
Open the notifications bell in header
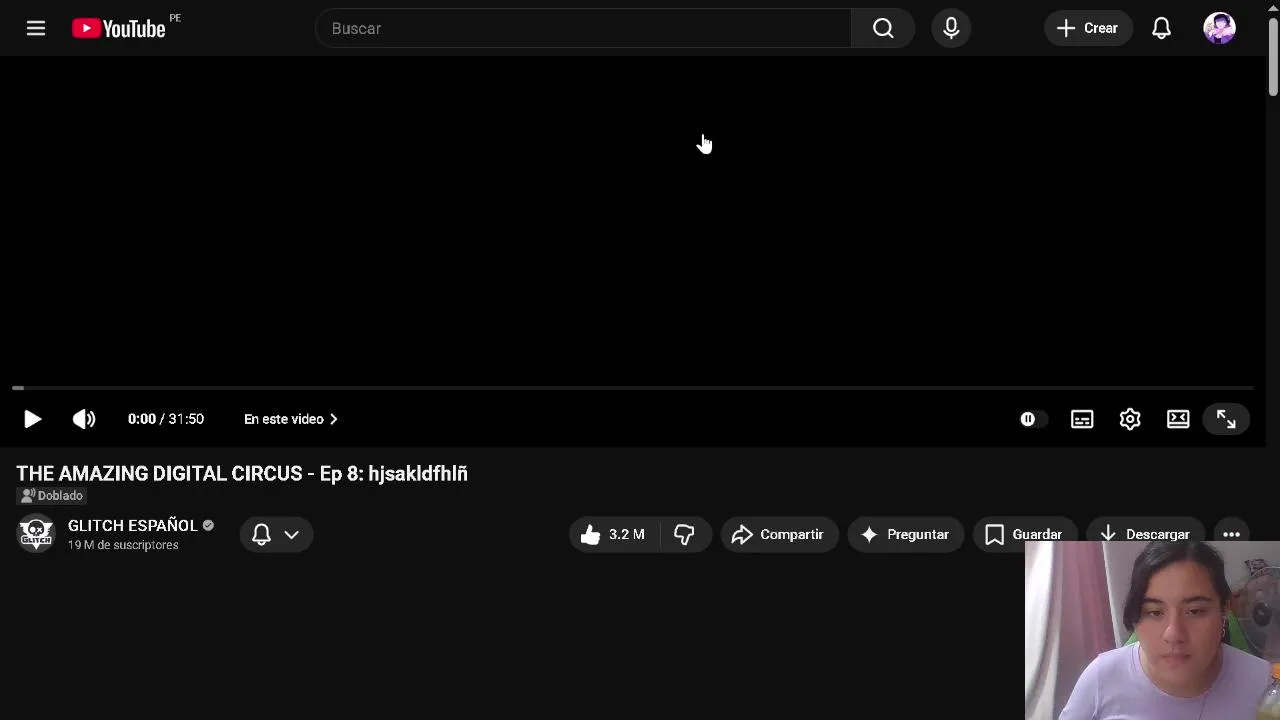pyautogui.click(x=1161, y=28)
